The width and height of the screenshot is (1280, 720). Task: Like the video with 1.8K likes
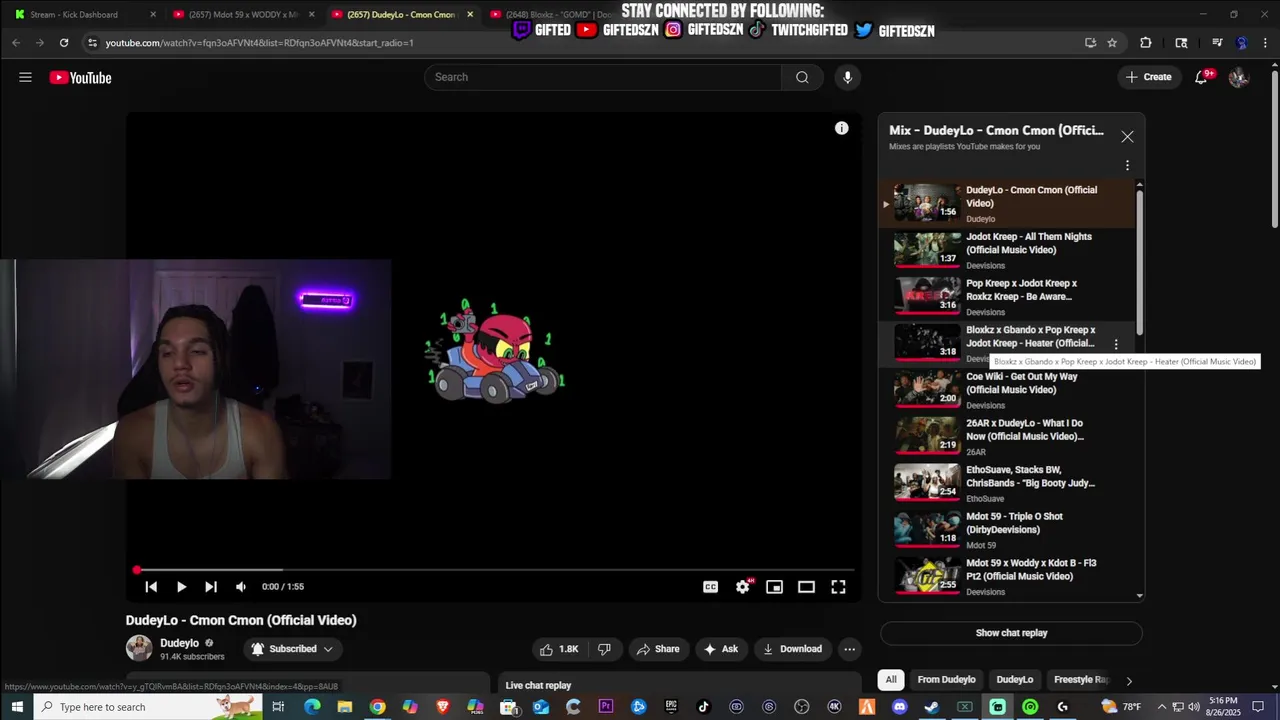coord(559,649)
